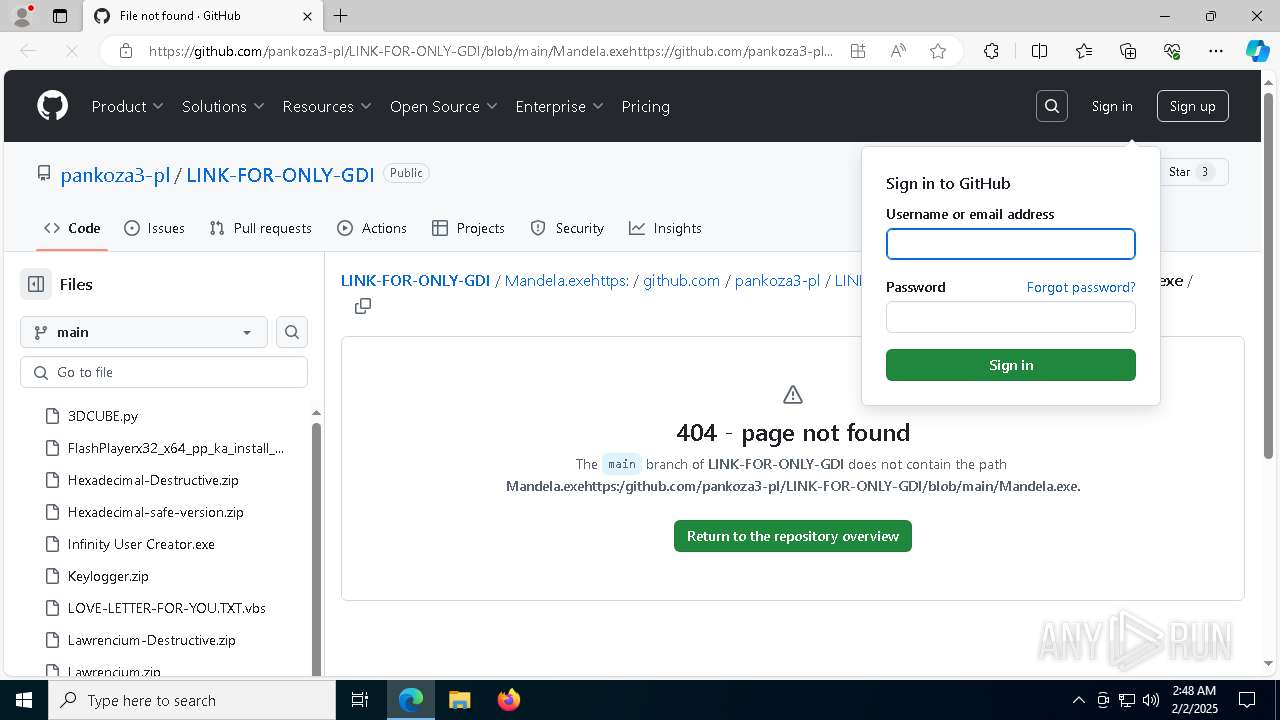This screenshot has height=720, width=1280.
Task: Expand the Resources menu
Action: [327, 106]
